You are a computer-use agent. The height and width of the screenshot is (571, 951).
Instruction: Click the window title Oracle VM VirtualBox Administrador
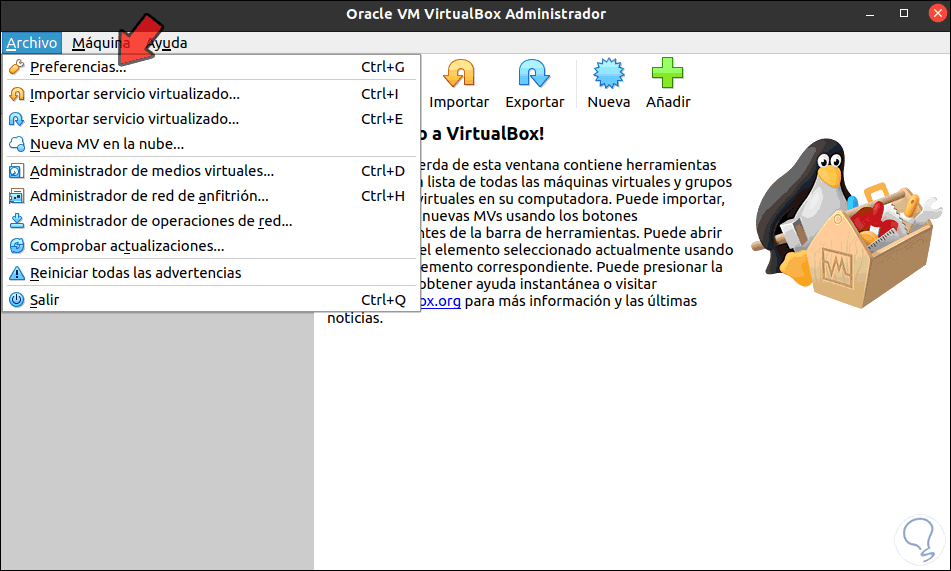tap(476, 14)
